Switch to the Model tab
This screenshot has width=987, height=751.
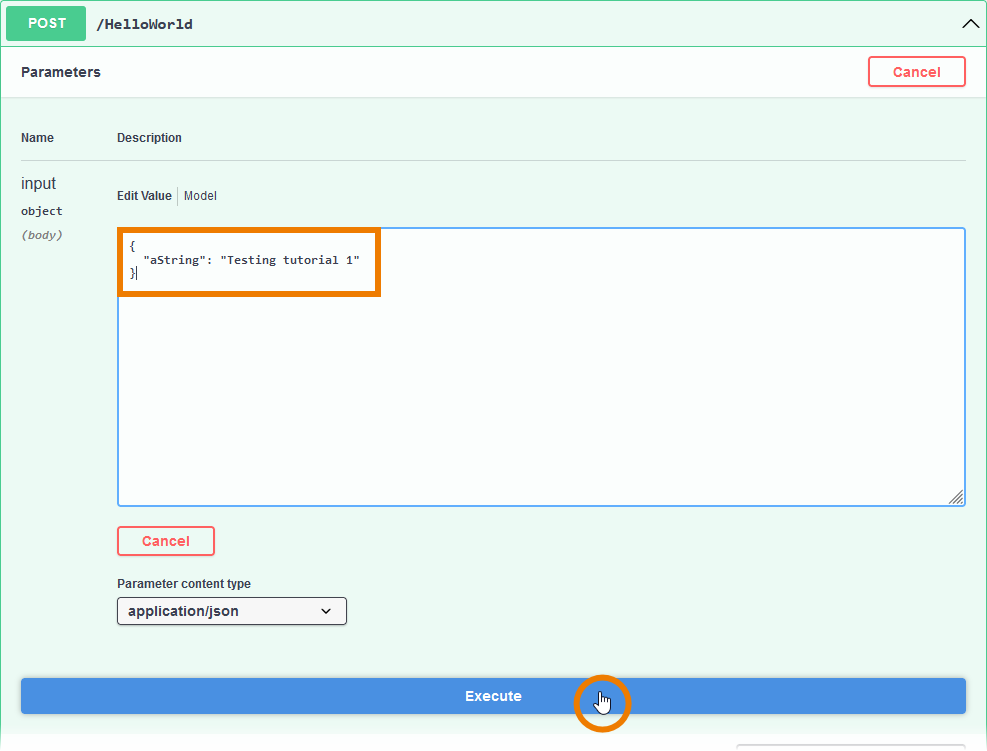coord(200,196)
